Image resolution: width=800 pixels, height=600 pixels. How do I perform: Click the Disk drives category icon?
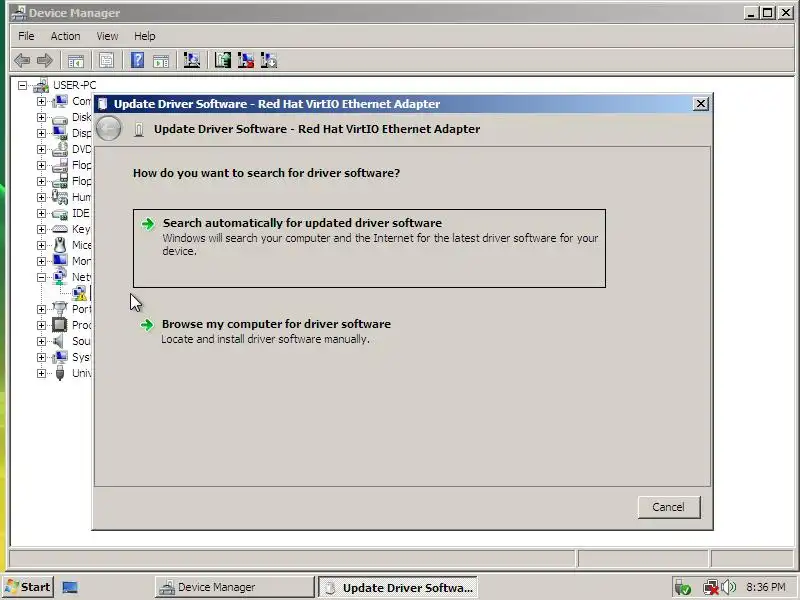[x=60, y=118]
